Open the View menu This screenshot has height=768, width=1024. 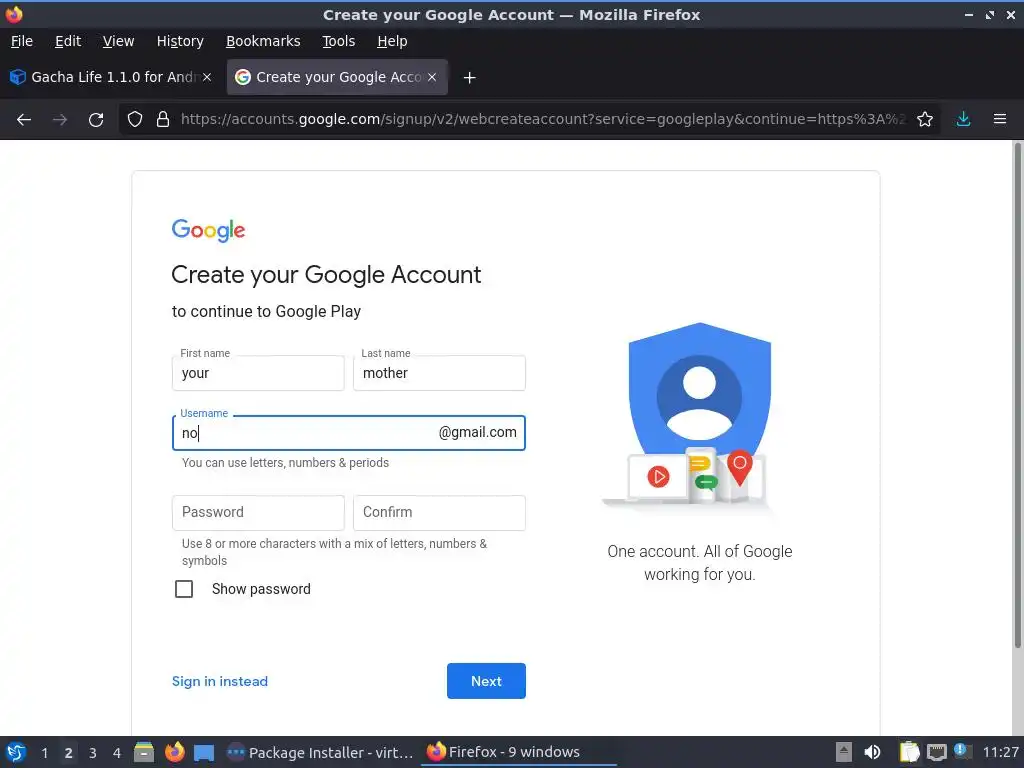[118, 41]
